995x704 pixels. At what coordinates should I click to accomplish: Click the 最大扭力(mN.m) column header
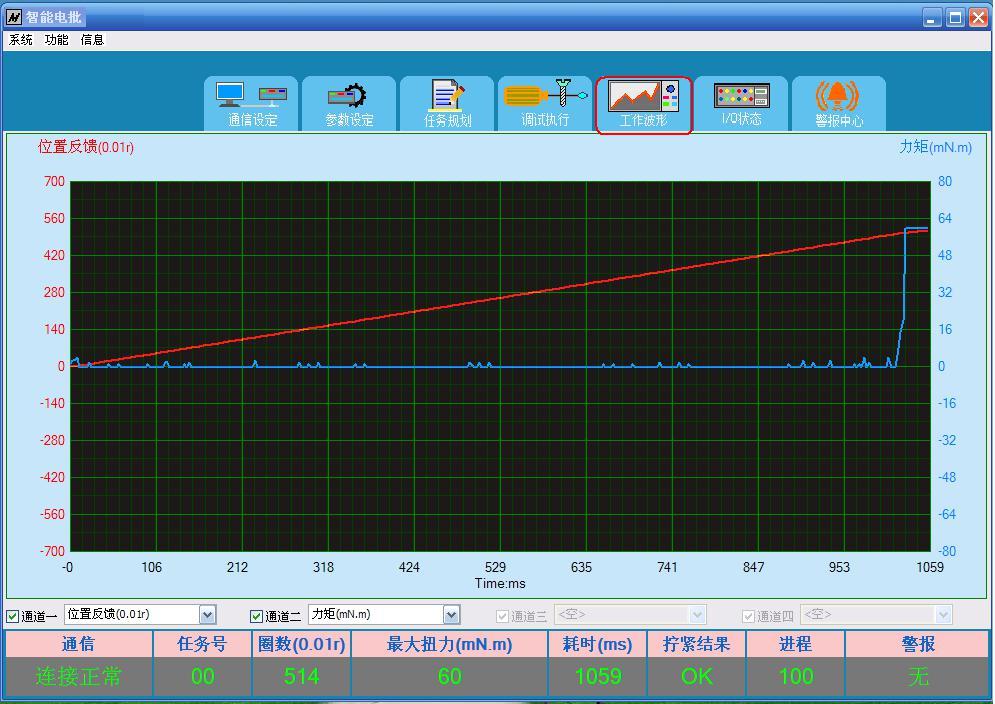click(x=449, y=644)
